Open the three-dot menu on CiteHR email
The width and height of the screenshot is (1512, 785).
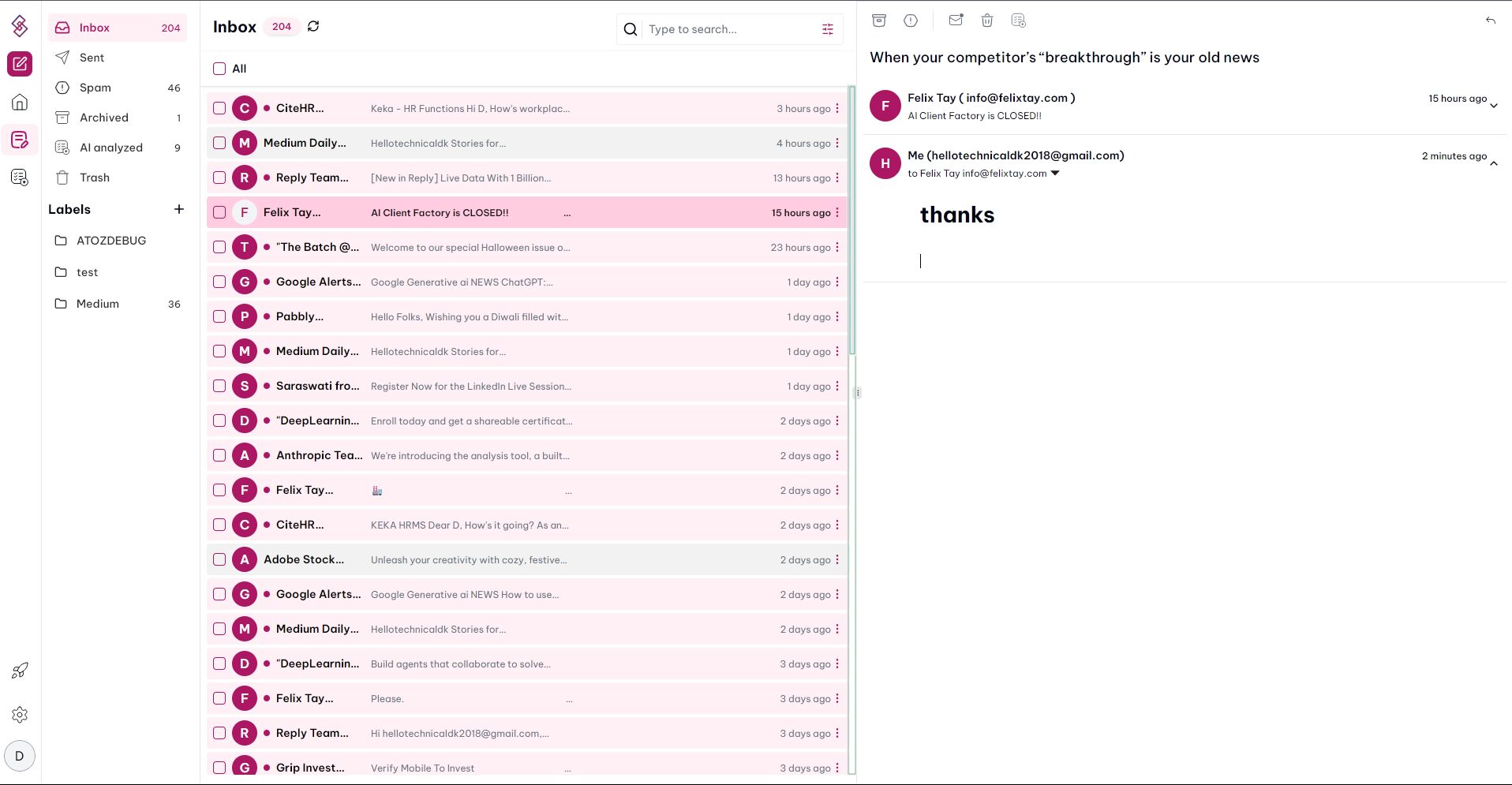tap(836, 108)
